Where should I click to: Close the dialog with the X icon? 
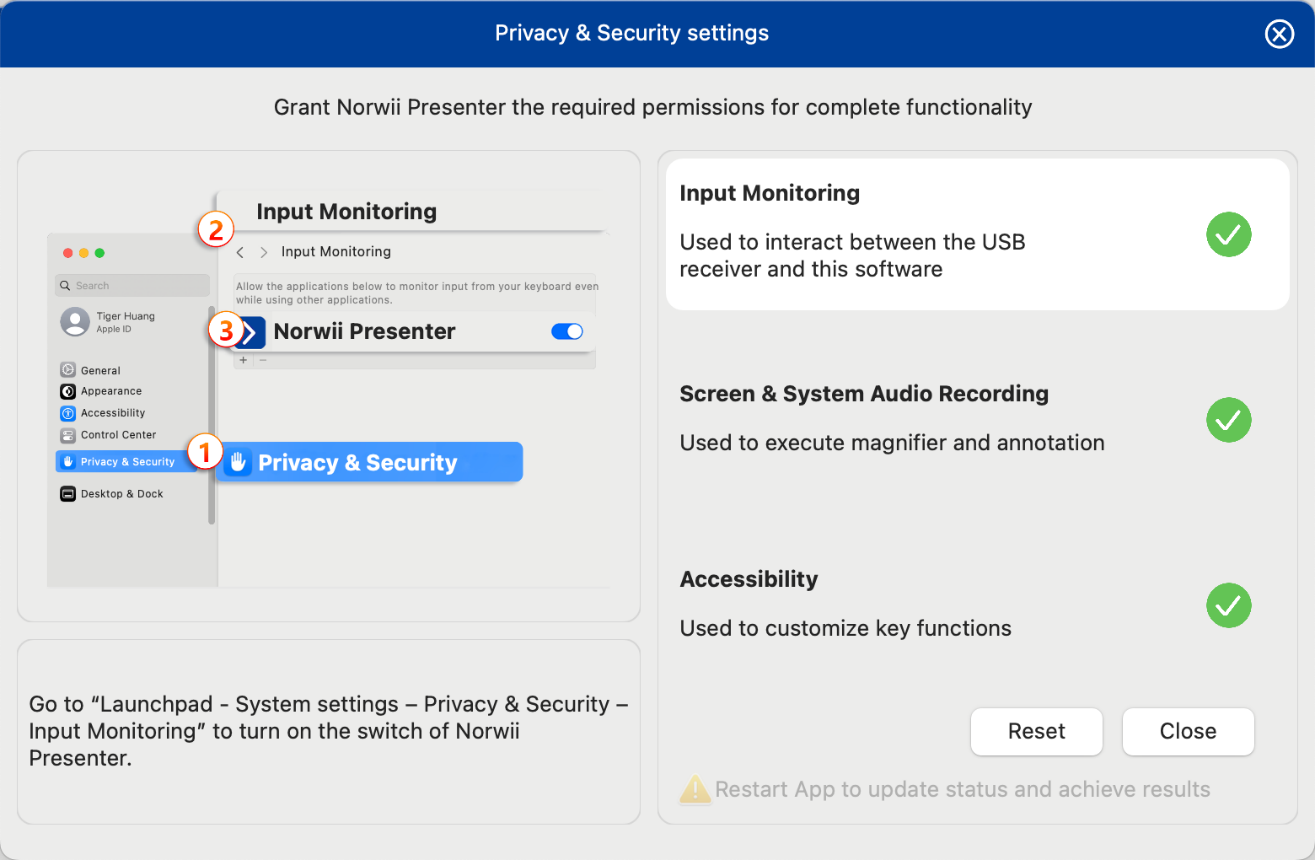pos(1279,34)
